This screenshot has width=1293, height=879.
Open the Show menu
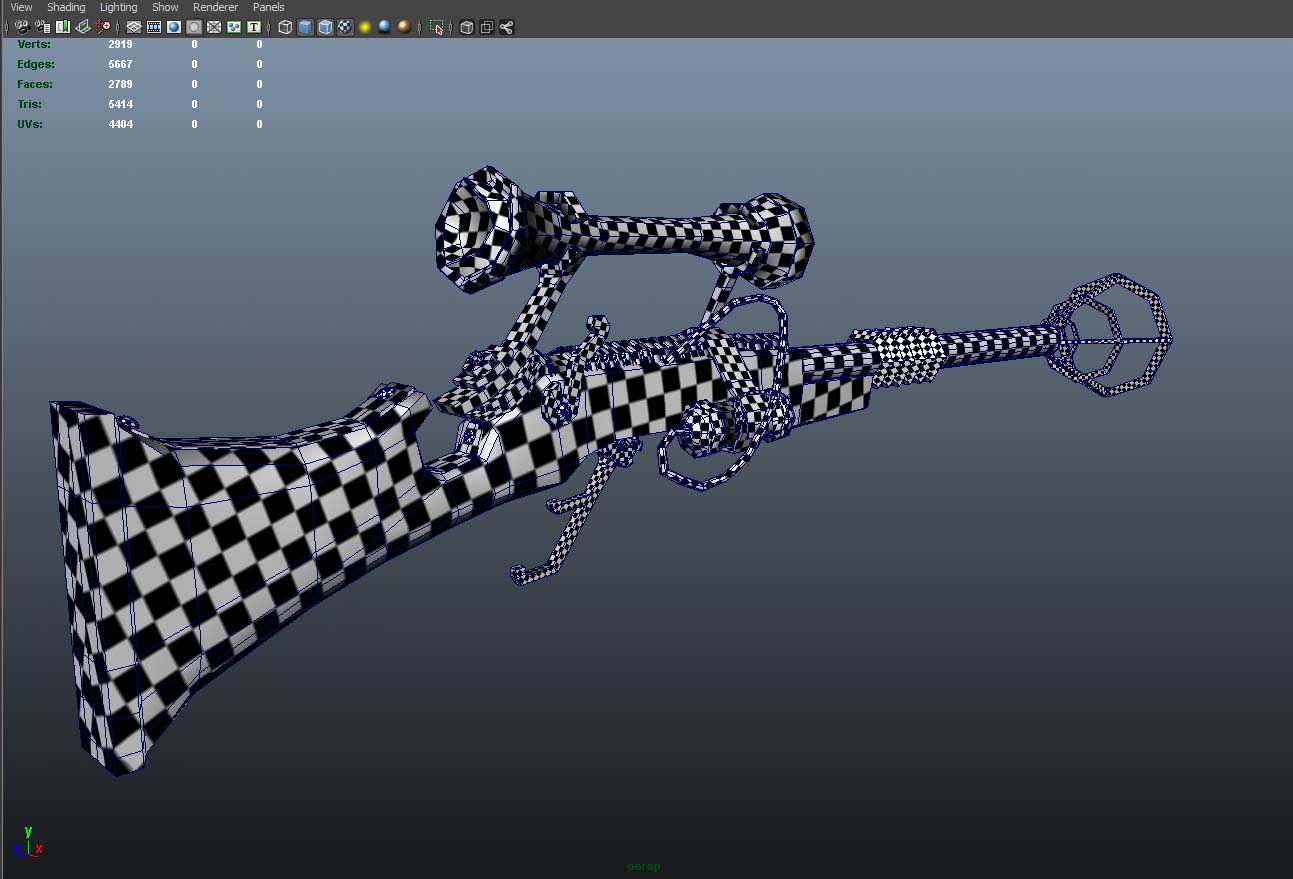[x=165, y=7]
